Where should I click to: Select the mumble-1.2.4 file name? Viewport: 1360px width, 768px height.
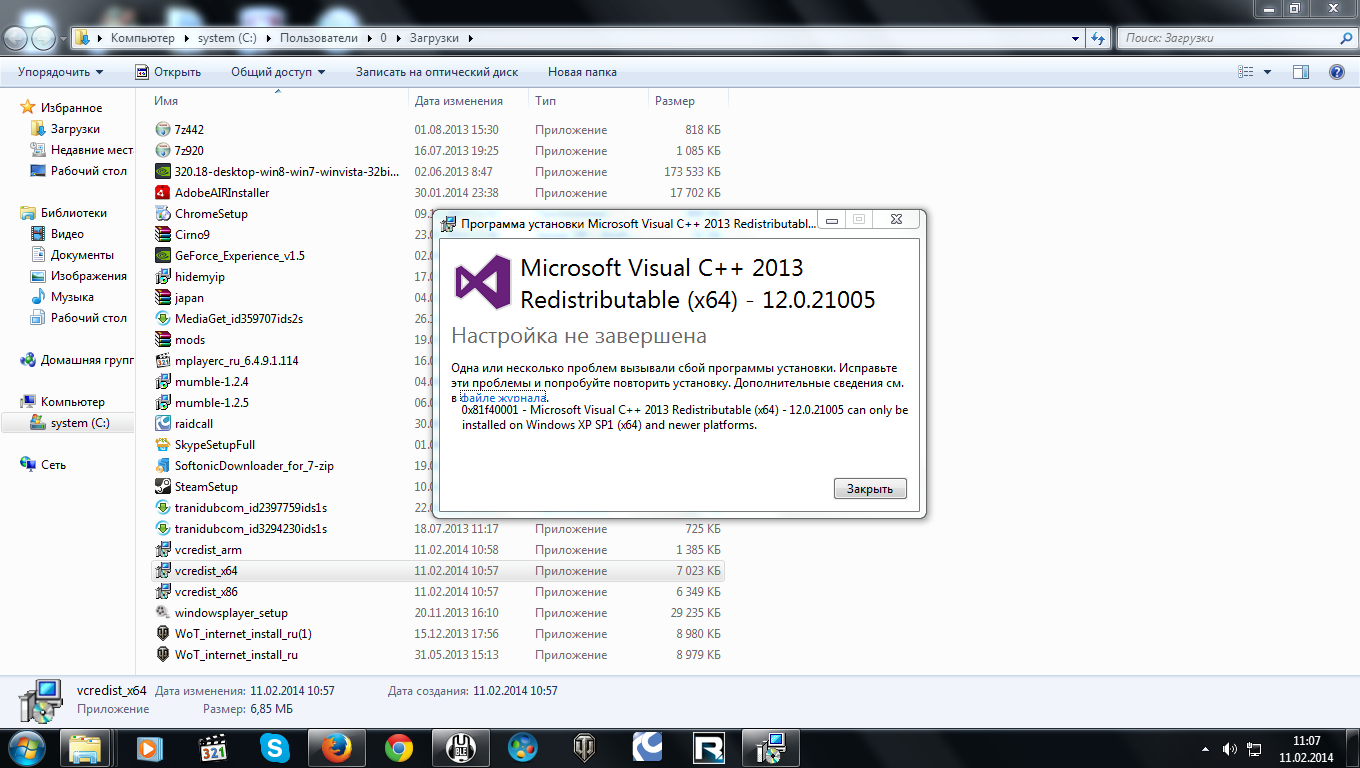(x=212, y=381)
